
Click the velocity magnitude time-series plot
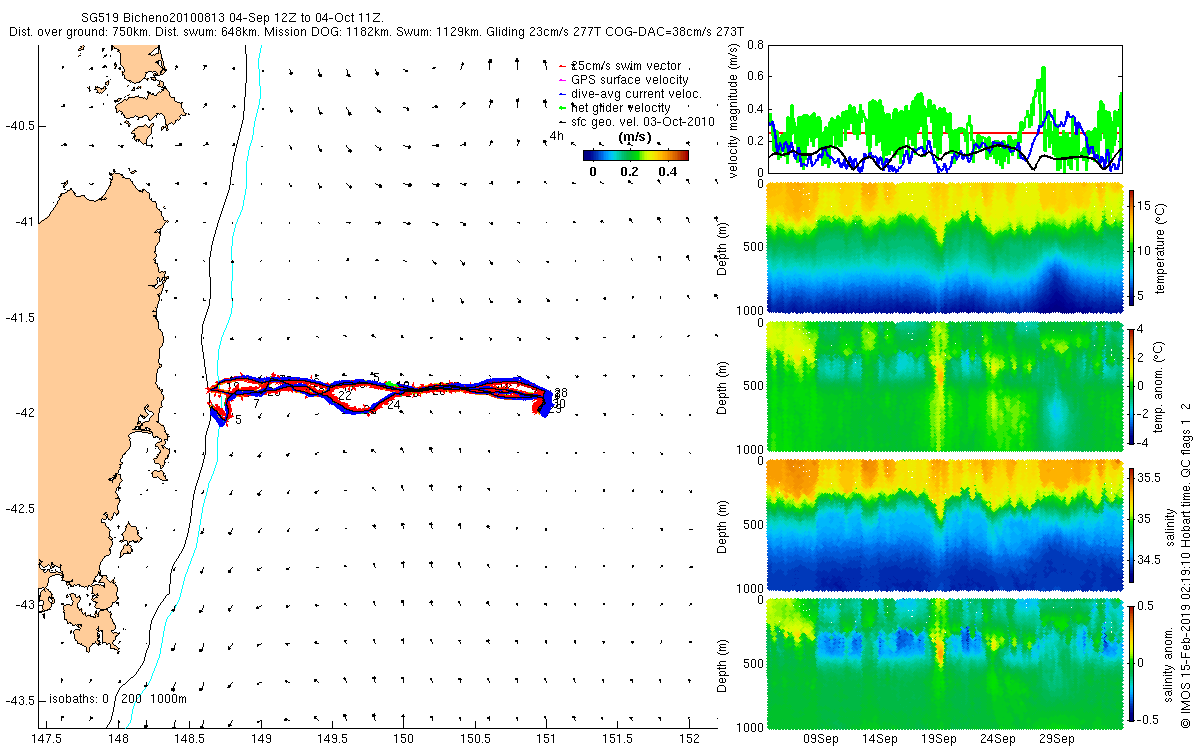coord(945,108)
